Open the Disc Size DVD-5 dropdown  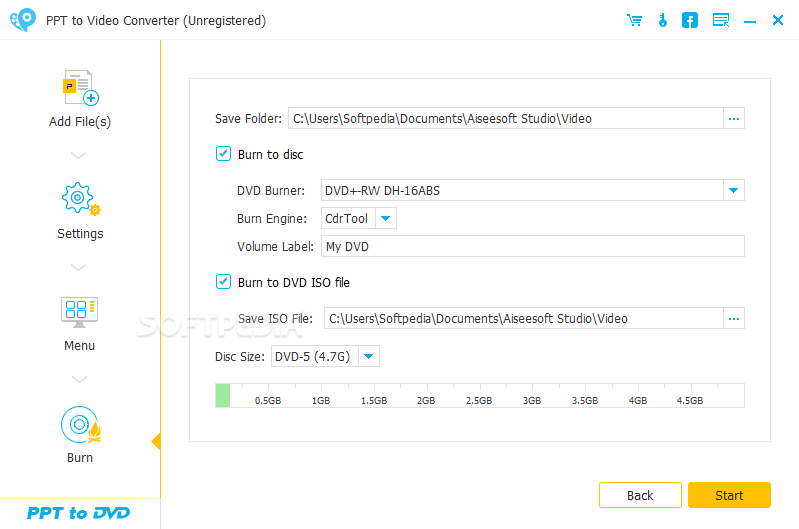[x=369, y=356]
